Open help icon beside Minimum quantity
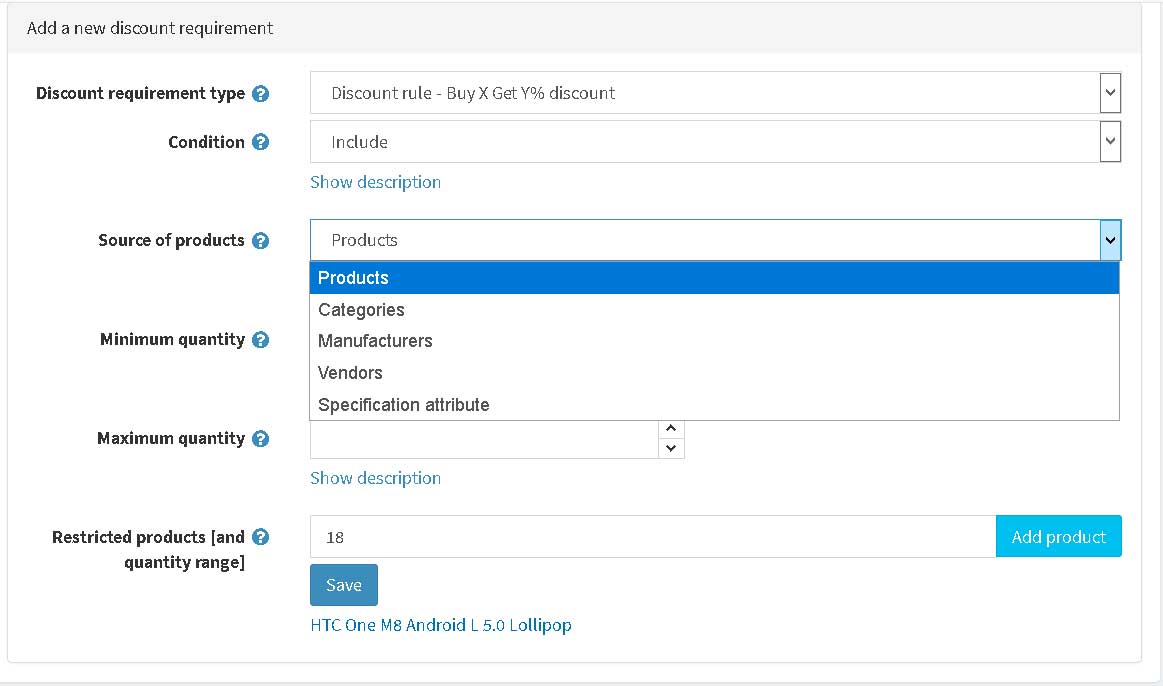This screenshot has height=686, width=1163. (260, 340)
